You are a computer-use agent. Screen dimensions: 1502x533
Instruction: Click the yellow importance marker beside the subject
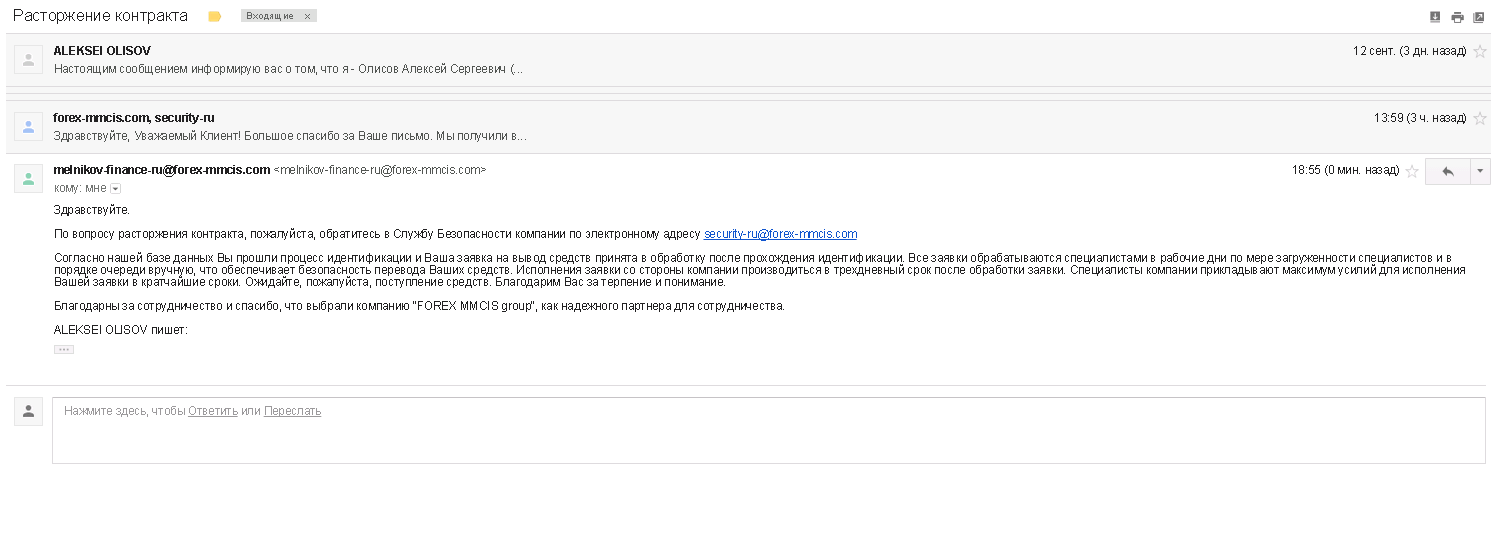pyautogui.click(x=214, y=17)
